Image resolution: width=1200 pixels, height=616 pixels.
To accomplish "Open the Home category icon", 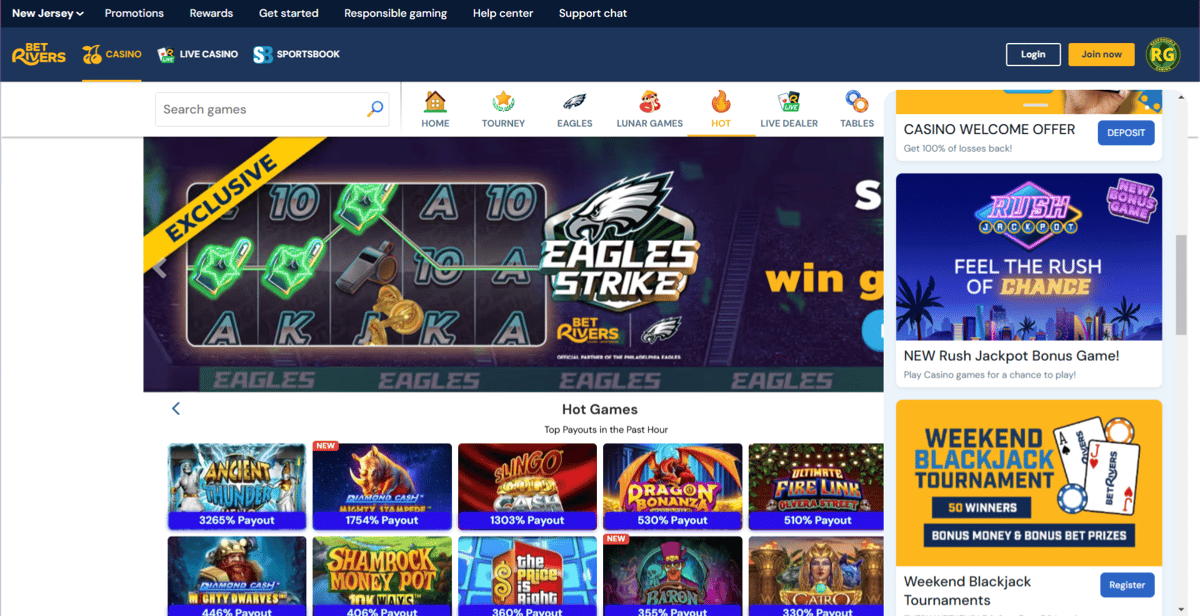I will coord(435,102).
